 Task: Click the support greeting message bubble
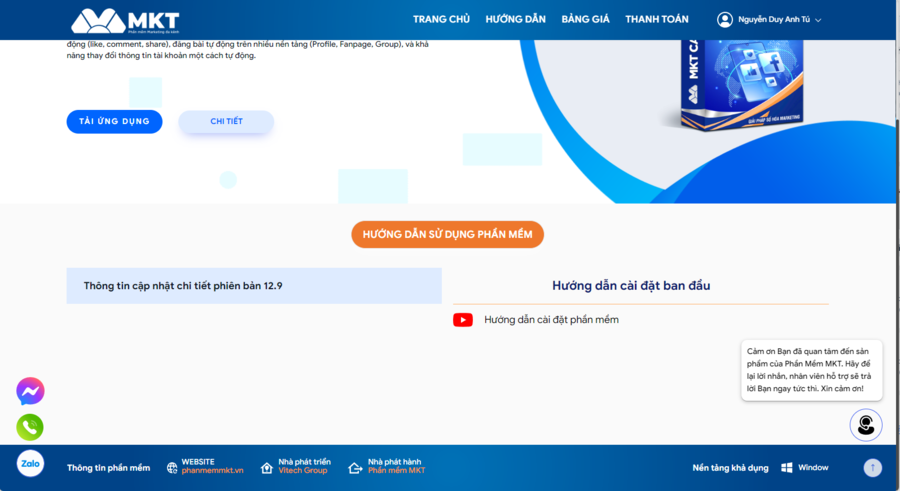coord(811,370)
